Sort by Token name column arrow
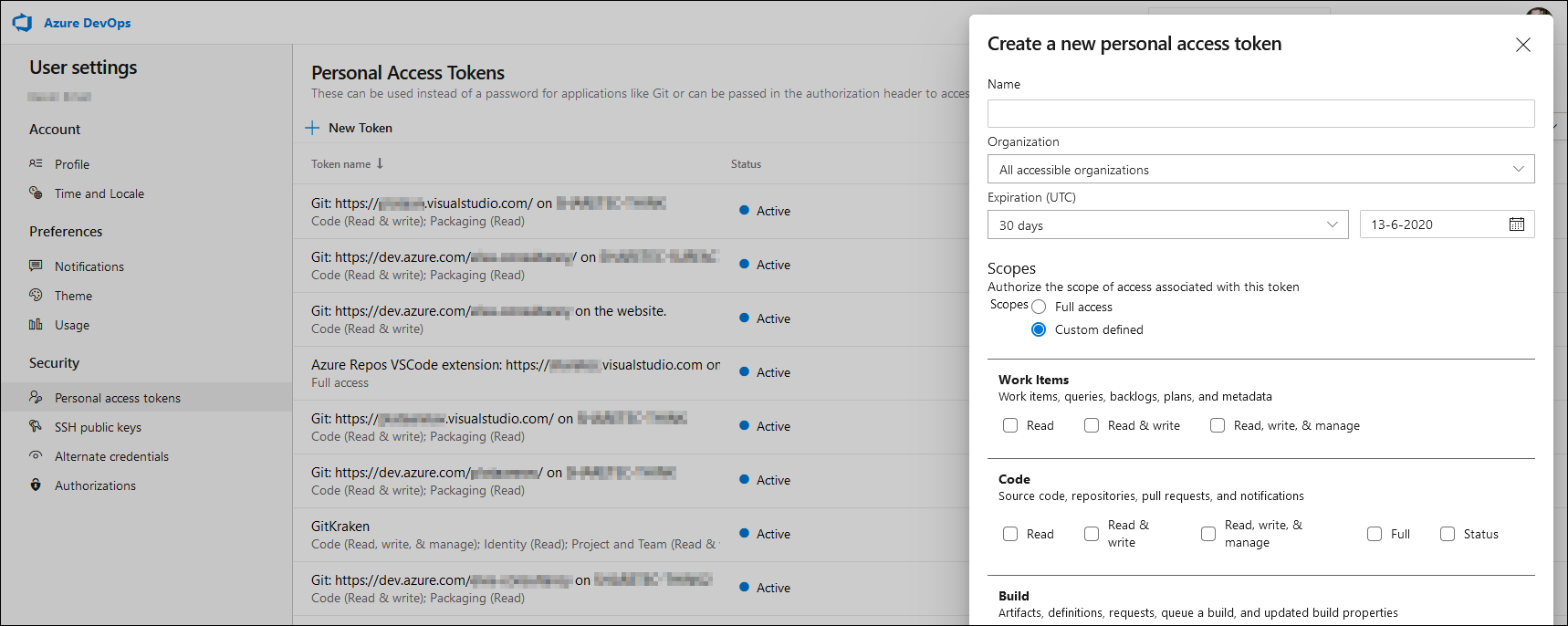Viewport: 1568px width, 626px height. (x=380, y=164)
